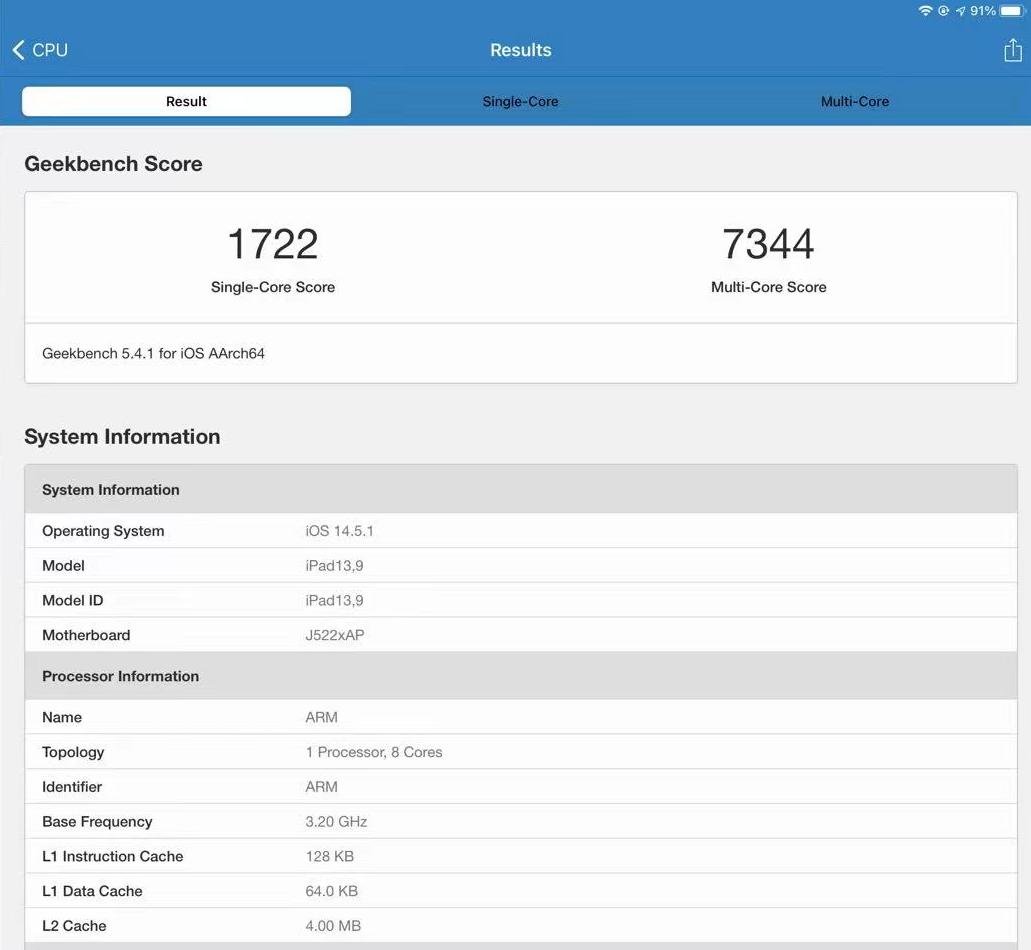
Task: Switch to the Multi-Core tab
Action: [855, 101]
